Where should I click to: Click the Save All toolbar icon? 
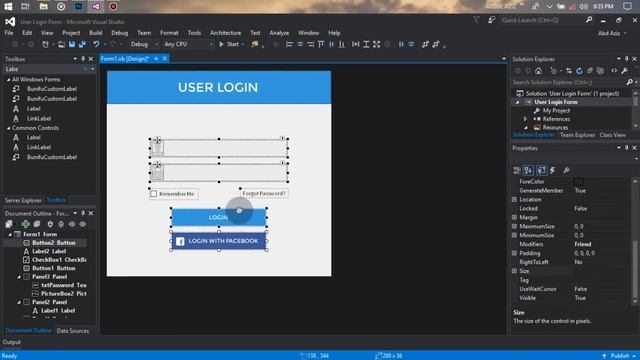pos(82,44)
